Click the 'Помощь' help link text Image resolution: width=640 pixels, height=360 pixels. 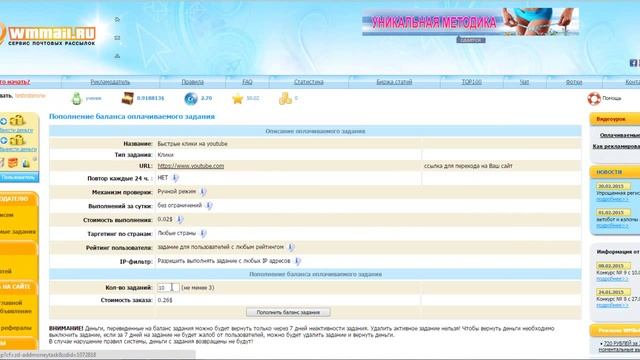click(611, 98)
